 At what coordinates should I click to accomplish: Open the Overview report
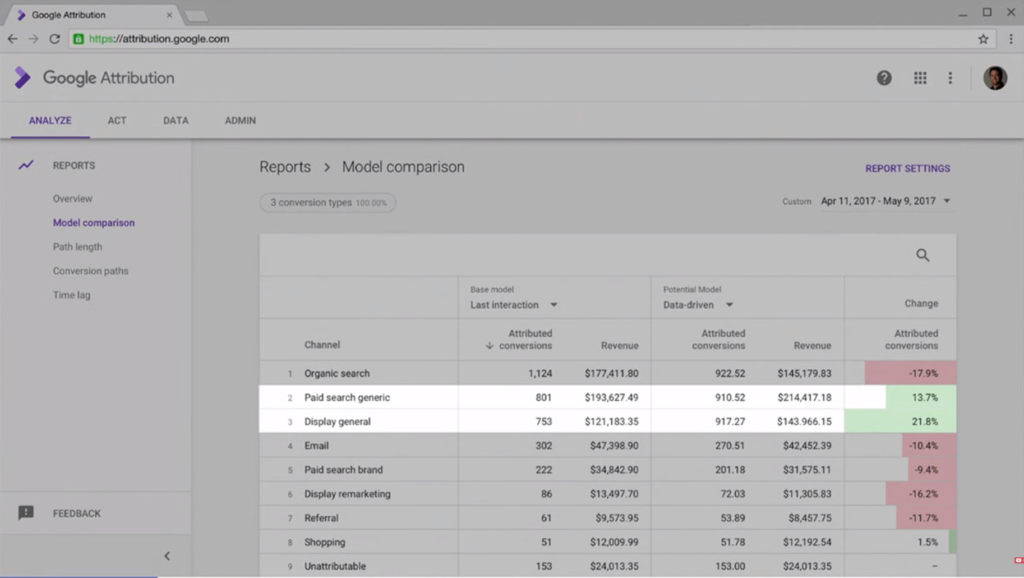[72, 199]
